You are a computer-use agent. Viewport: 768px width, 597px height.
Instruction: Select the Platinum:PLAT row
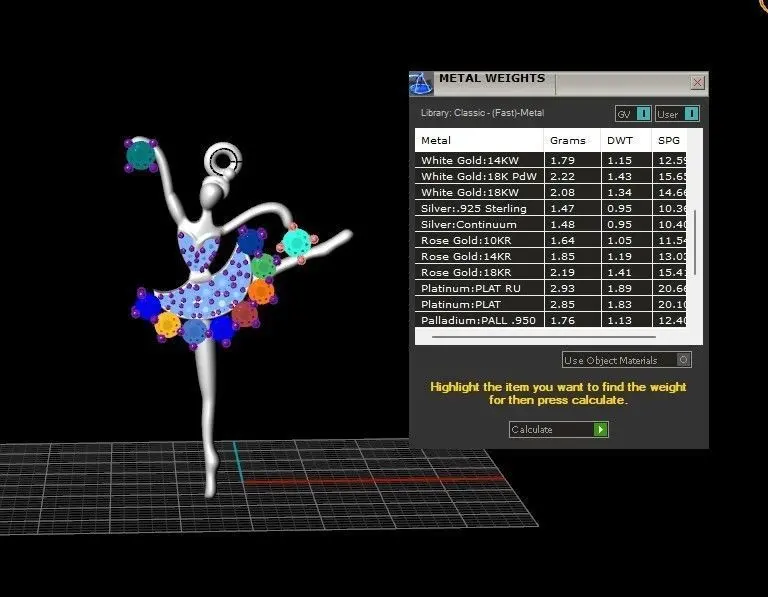click(551, 304)
